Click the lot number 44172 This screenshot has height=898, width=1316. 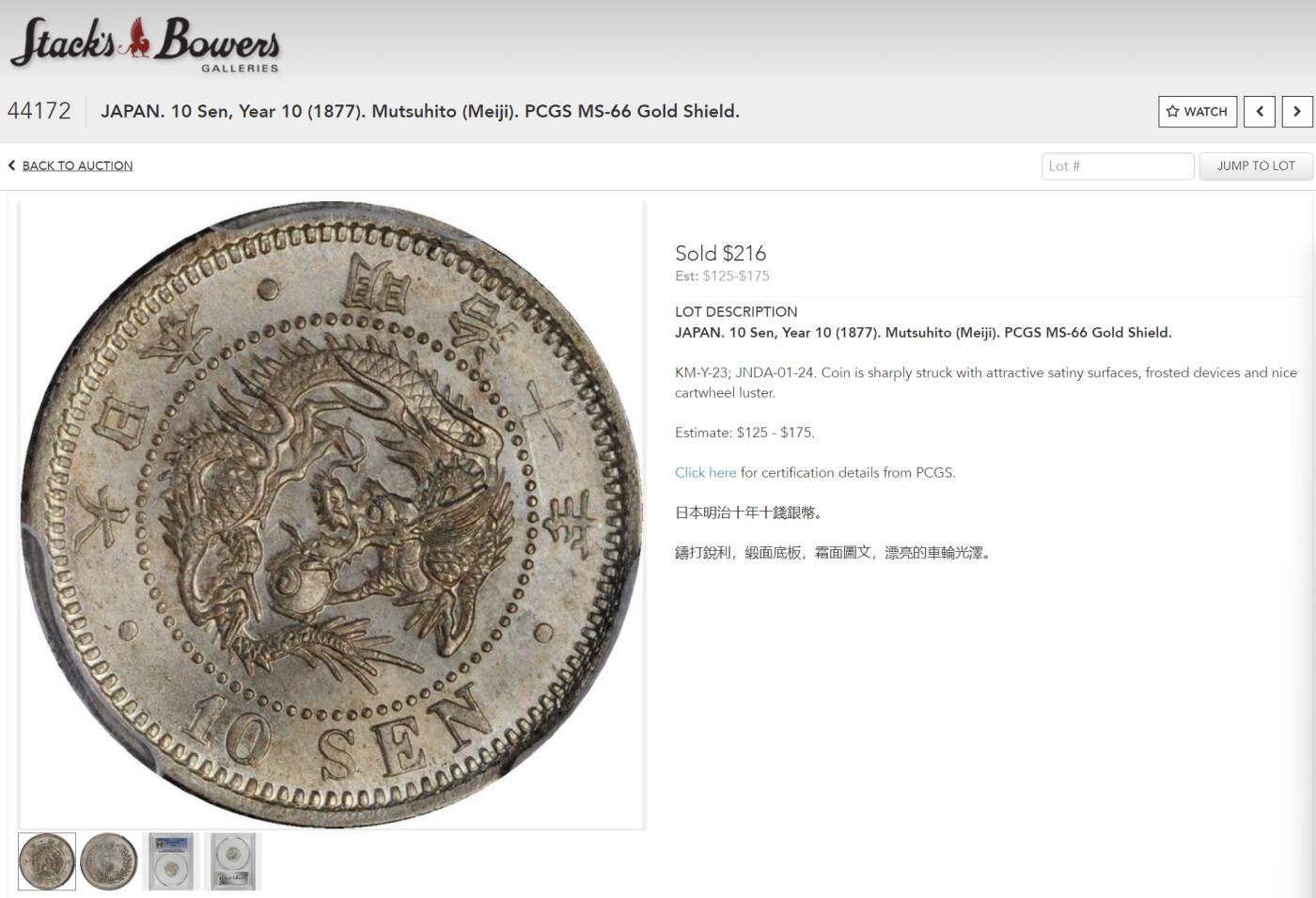pos(39,111)
